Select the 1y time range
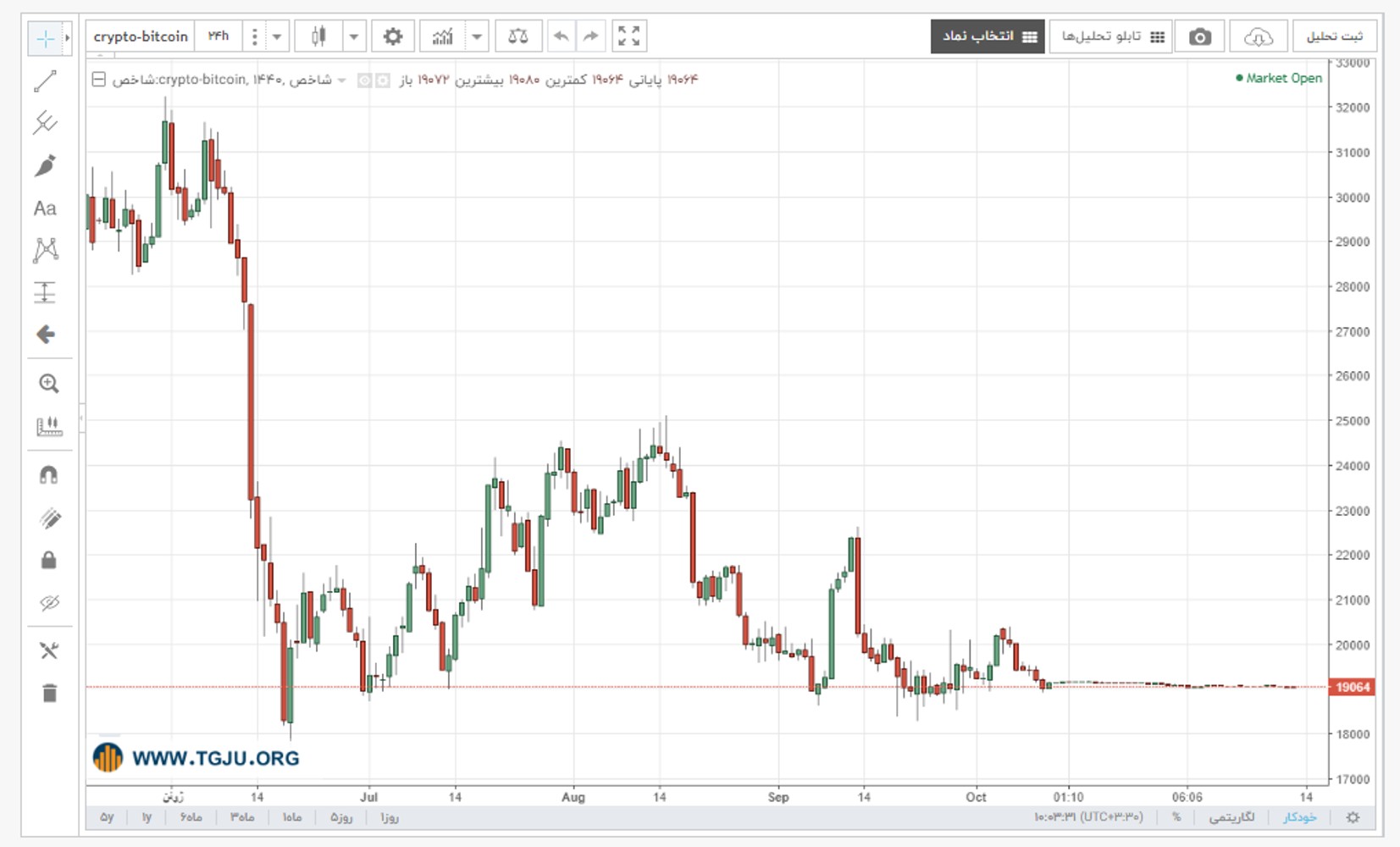 (x=147, y=817)
